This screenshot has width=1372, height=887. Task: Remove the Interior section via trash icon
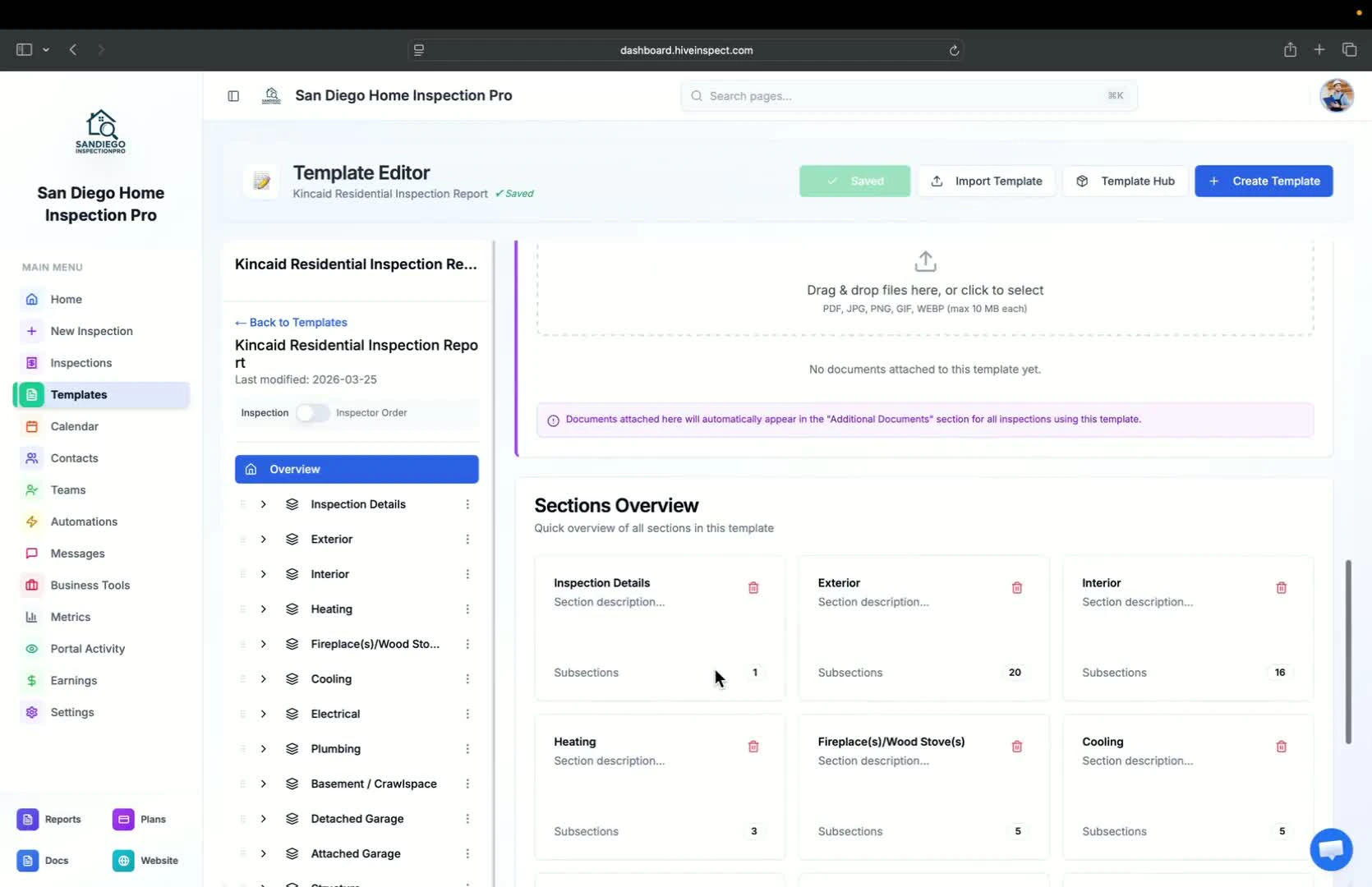(x=1282, y=588)
